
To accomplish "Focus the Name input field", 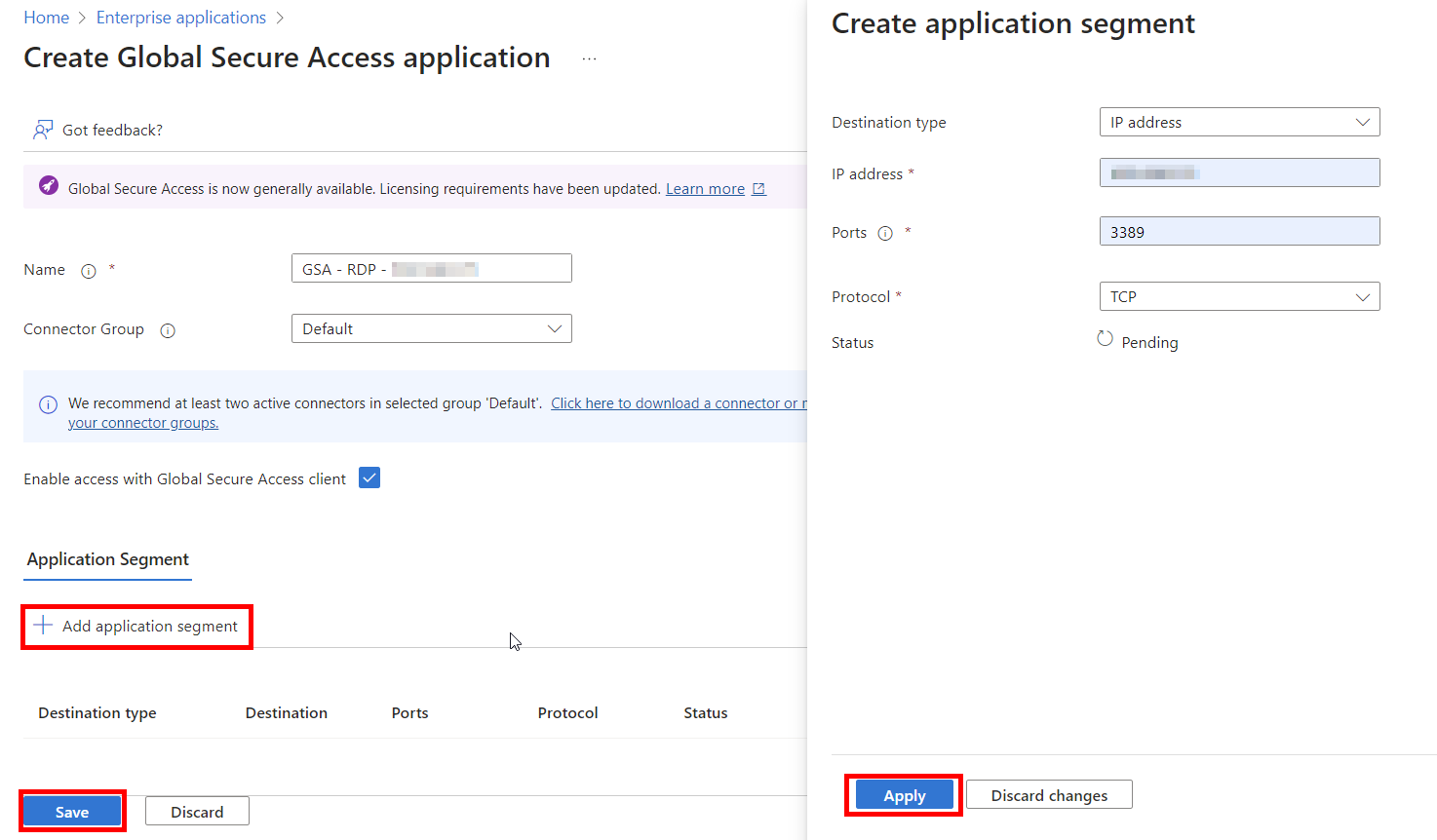I will click(432, 268).
